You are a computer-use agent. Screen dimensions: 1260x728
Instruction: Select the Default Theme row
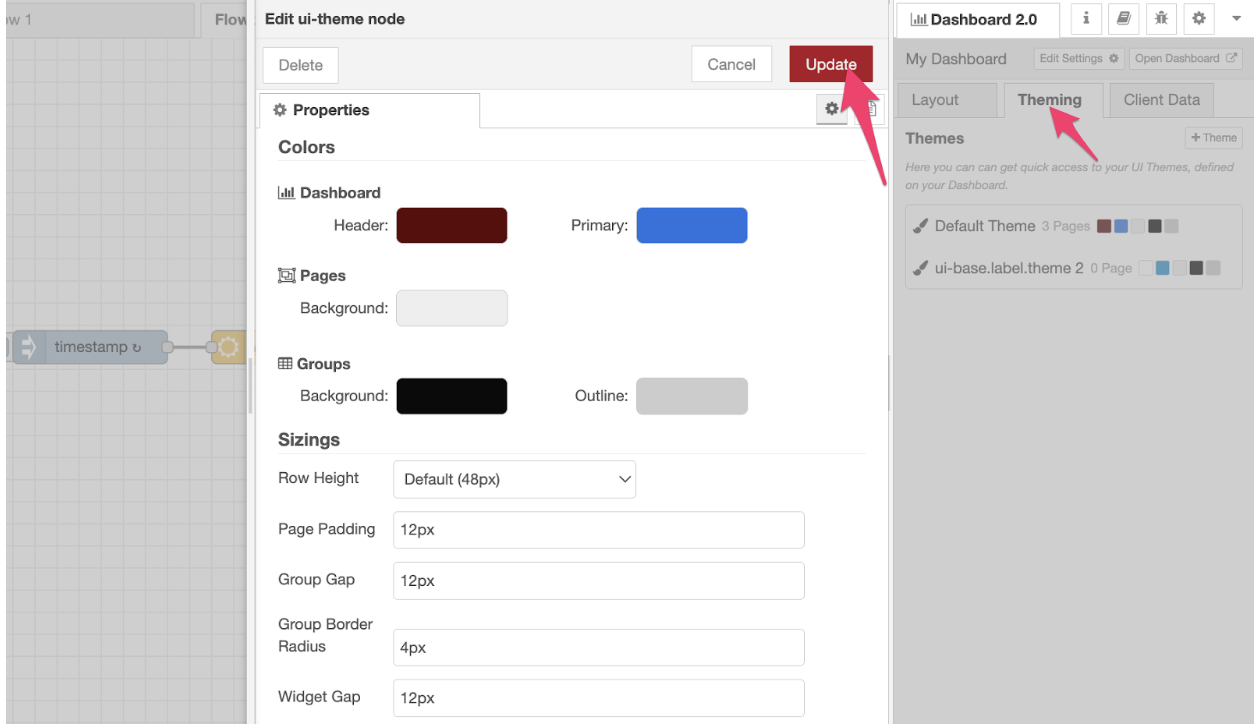(1074, 226)
